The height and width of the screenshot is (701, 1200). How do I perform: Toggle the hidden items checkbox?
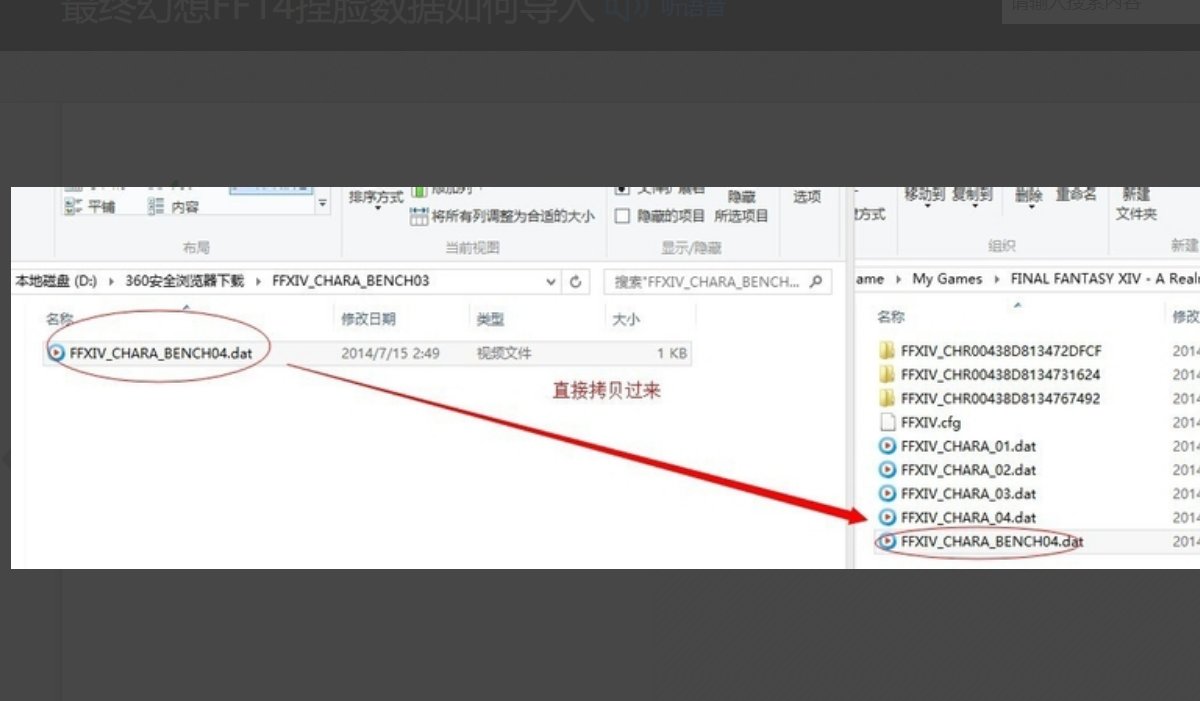point(622,216)
